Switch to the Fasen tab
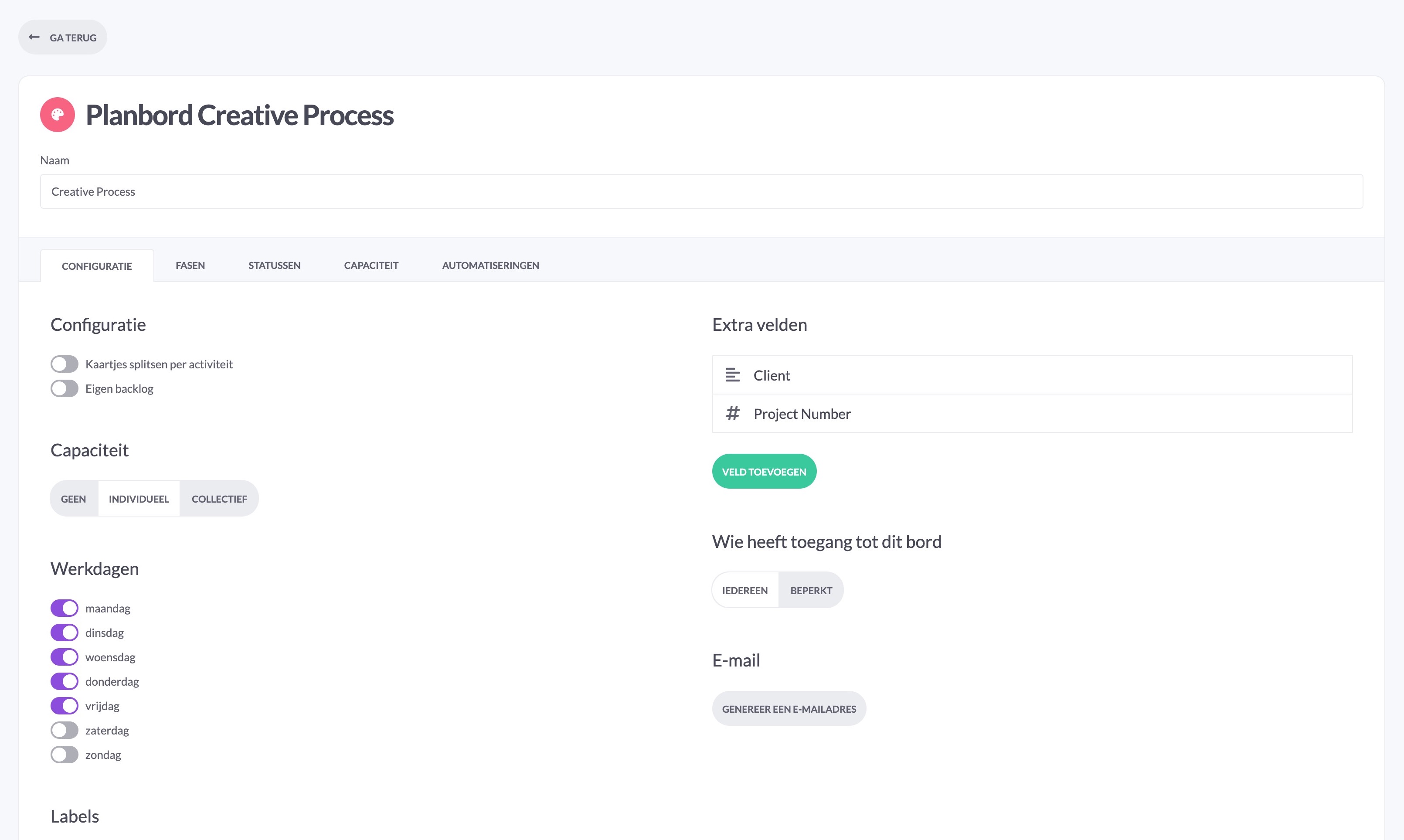Screen dimensions: 1404x840 click(190, 265)
